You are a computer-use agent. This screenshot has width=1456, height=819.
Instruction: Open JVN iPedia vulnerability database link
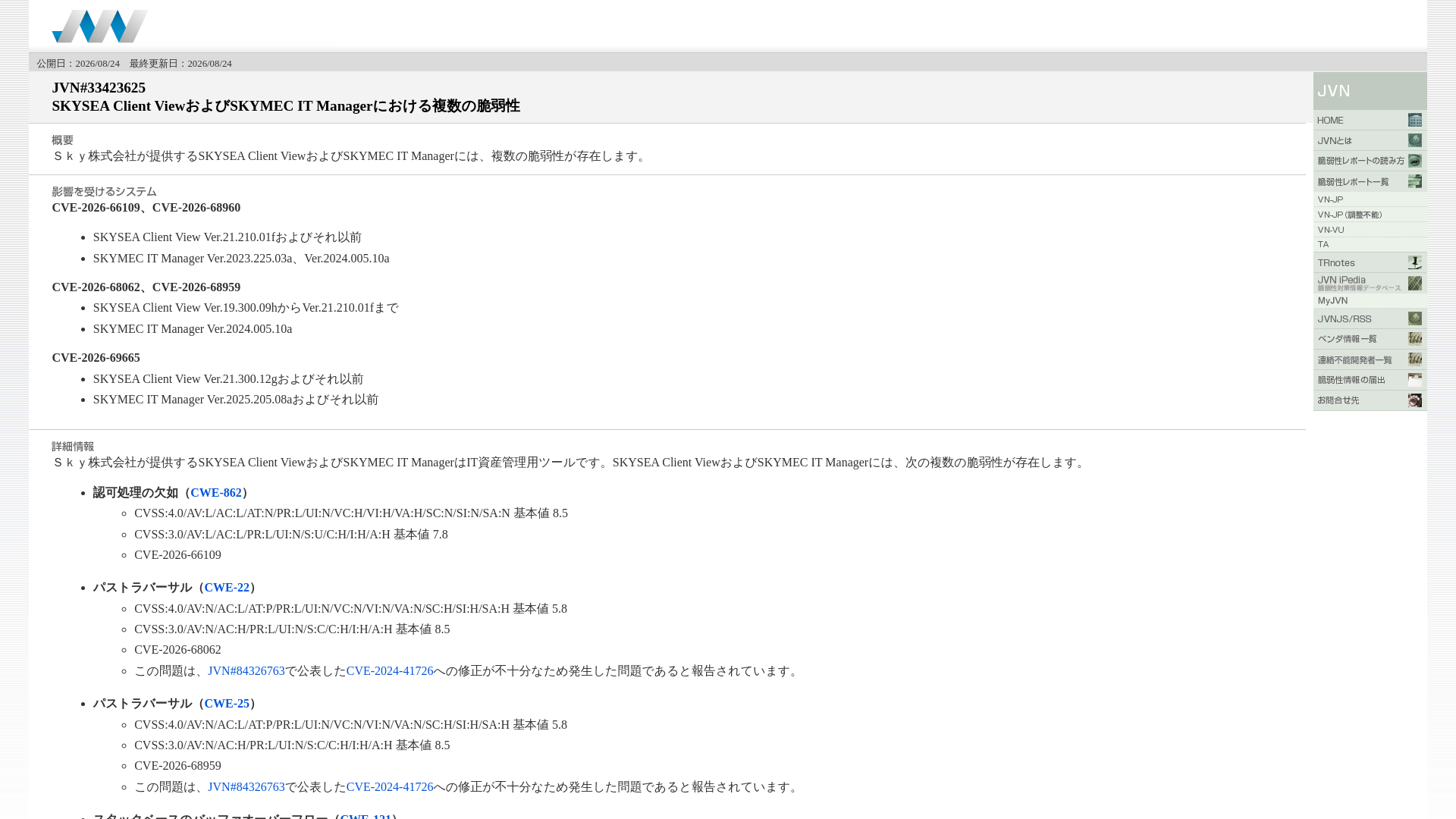pos(1370,283)
